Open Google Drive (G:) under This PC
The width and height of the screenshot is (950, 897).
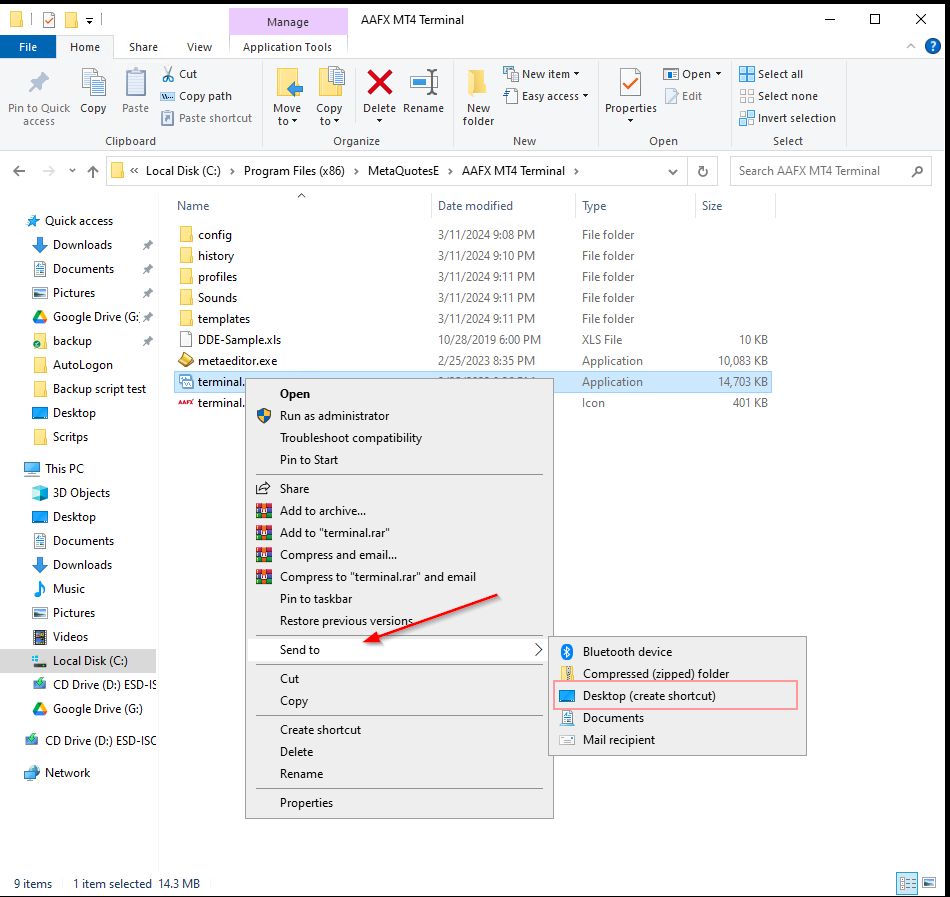(97, 709)
